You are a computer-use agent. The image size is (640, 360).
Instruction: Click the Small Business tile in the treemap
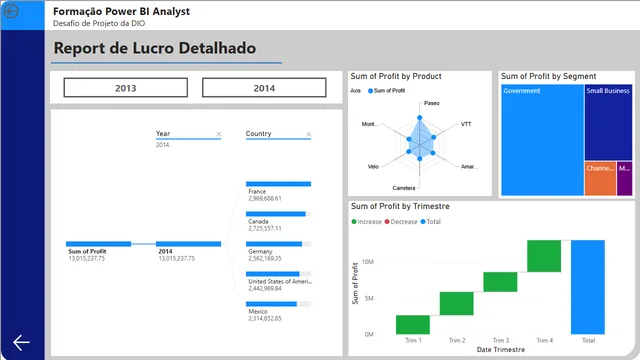609,122
